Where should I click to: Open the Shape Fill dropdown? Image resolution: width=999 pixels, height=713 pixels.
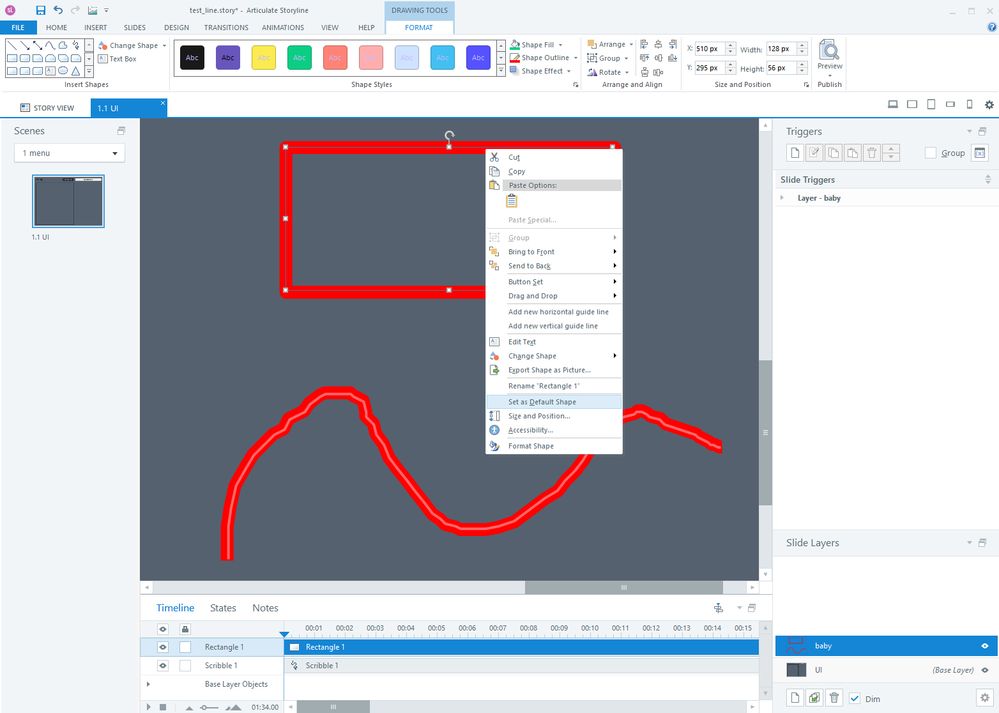pos(536,45)
